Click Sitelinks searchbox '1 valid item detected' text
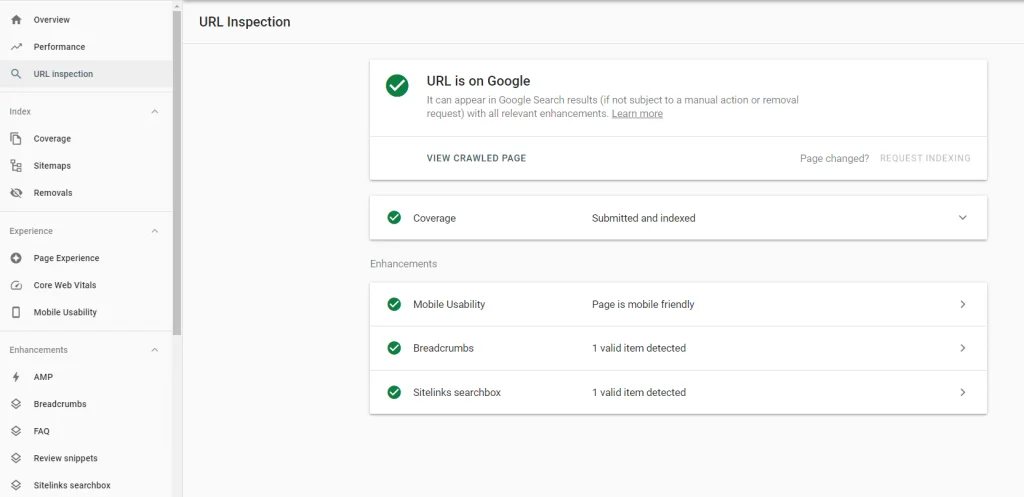Viewport: 1024px width, 497px height. coord(639,393)
